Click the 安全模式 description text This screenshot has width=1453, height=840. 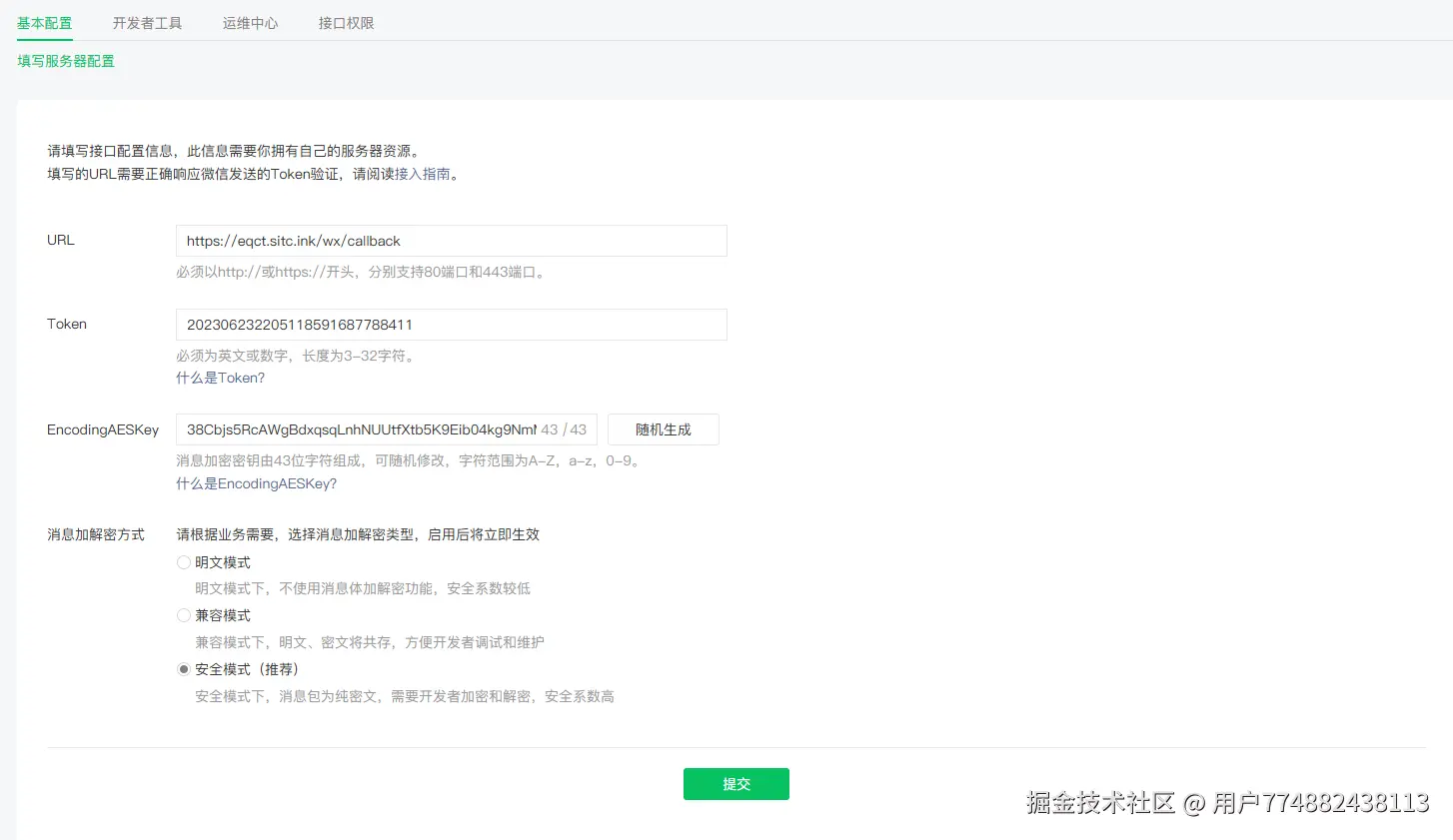(x=405, y=696)
